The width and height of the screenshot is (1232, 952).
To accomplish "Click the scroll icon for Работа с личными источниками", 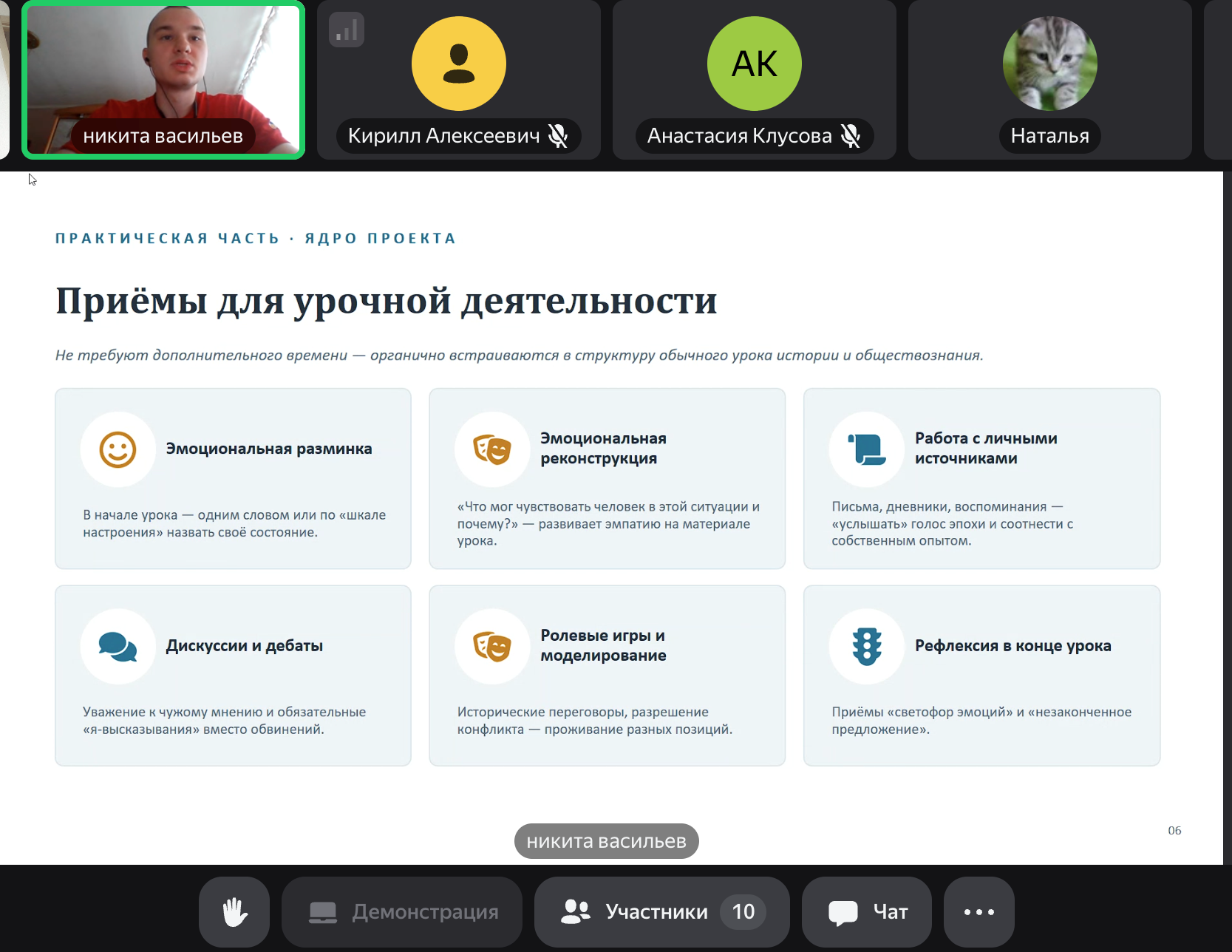I will [867, 449].
